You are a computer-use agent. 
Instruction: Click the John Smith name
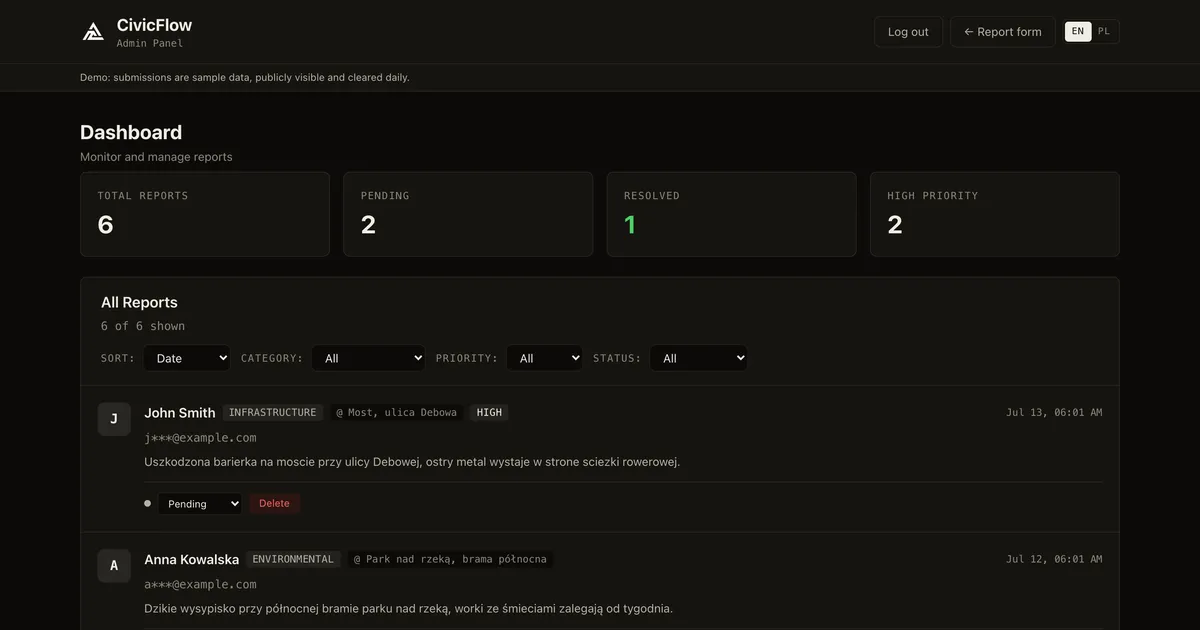click(180, 412)
